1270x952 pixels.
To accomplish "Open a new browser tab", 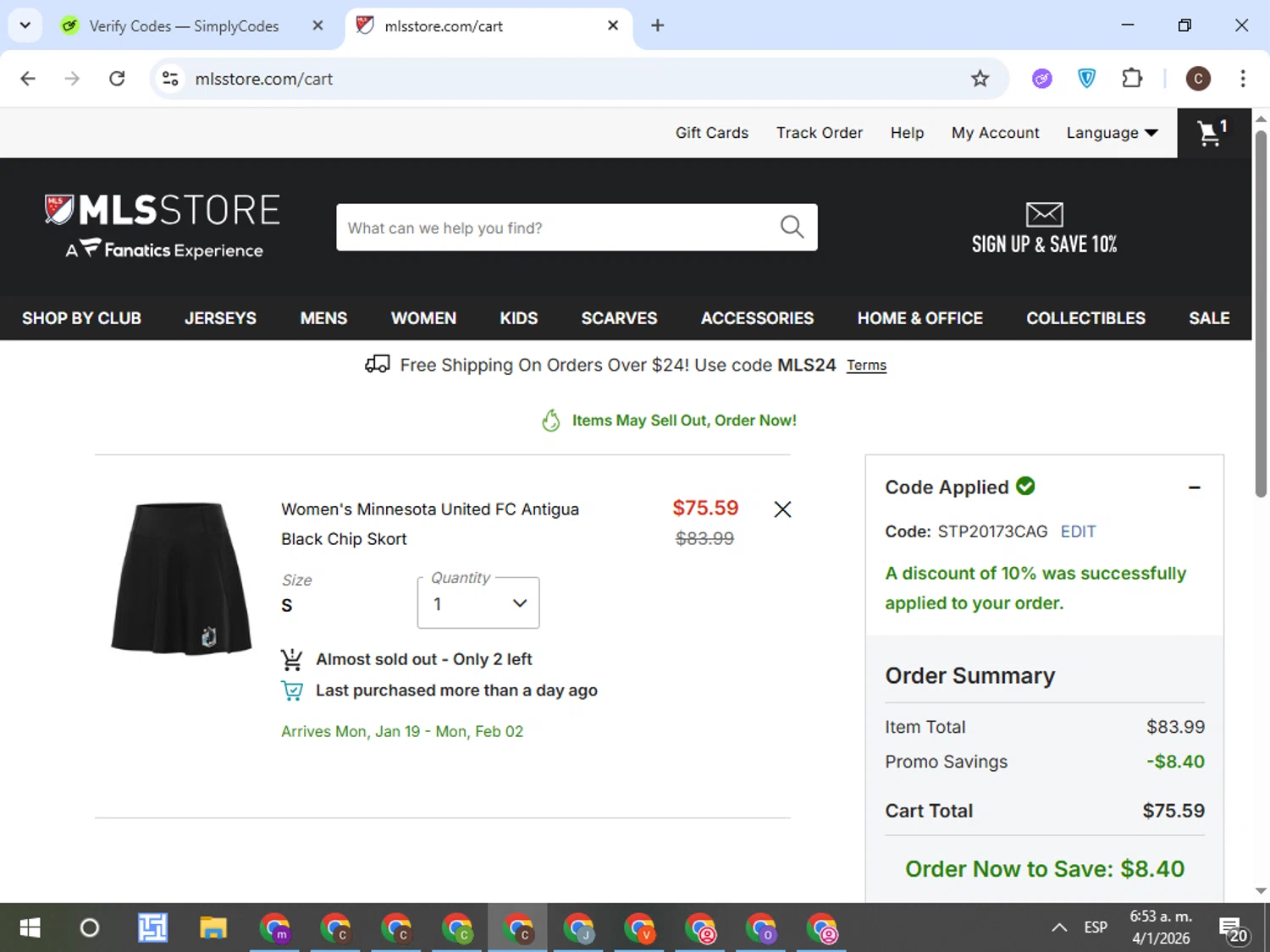I will coord(657,25).
